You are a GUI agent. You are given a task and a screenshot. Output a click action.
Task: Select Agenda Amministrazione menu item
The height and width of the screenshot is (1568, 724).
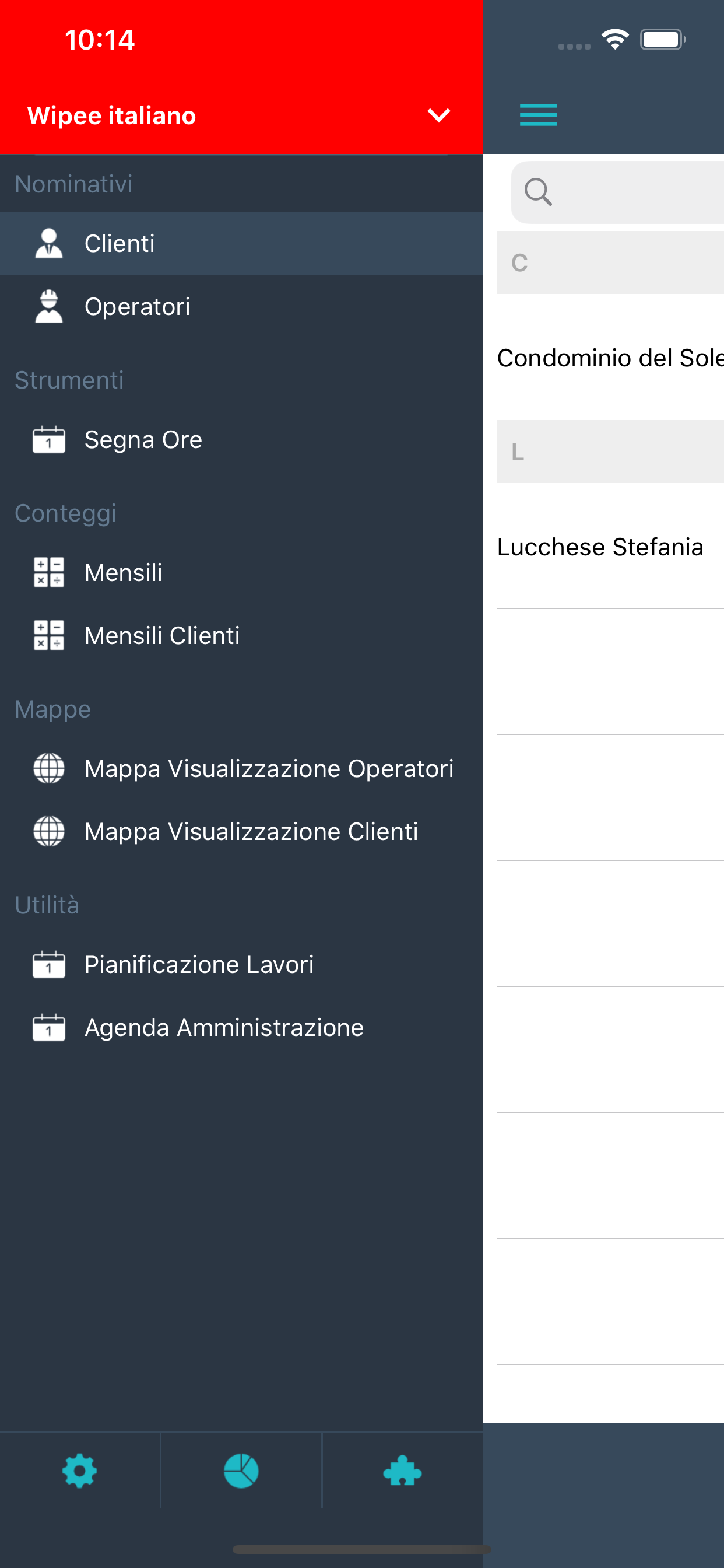click(224, 1027)
